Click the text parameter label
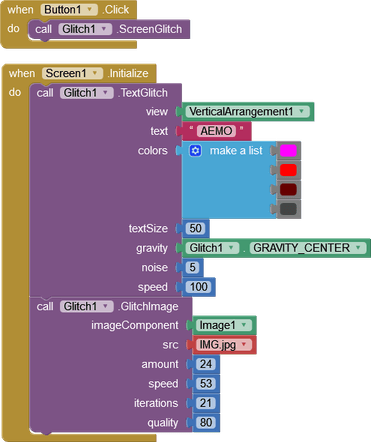Image resolution: width=371 pixels, height=442 pixels. coord(159,131)
